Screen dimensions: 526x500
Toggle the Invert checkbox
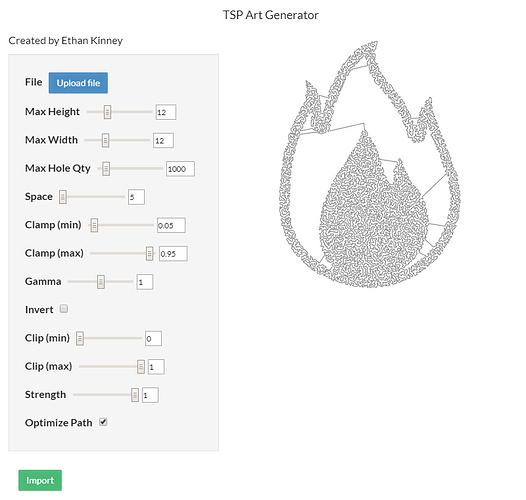click(x=64, y=308)
